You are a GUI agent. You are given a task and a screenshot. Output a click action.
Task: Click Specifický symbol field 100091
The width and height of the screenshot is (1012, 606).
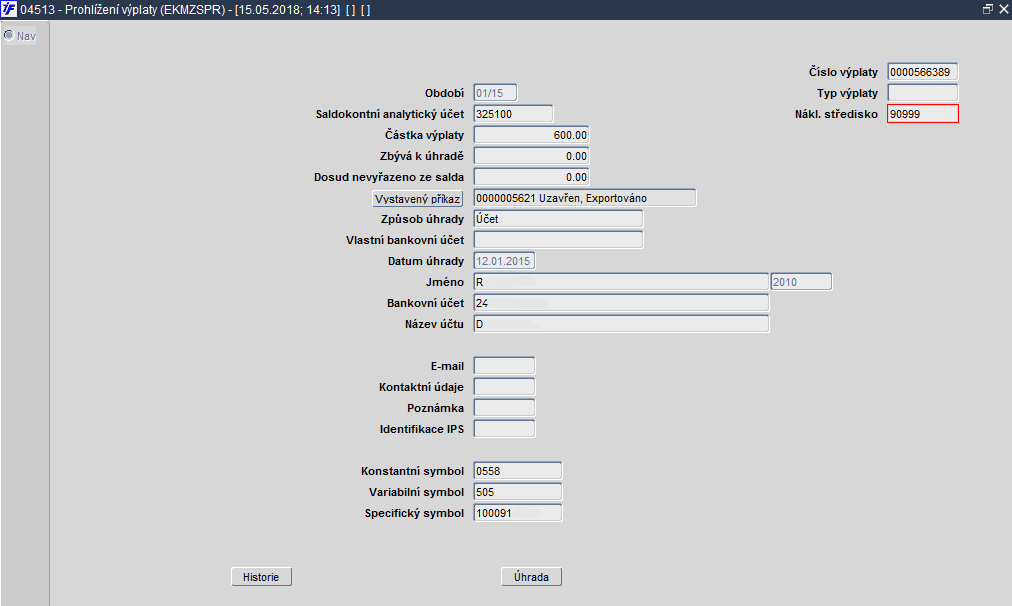(518, 512)
